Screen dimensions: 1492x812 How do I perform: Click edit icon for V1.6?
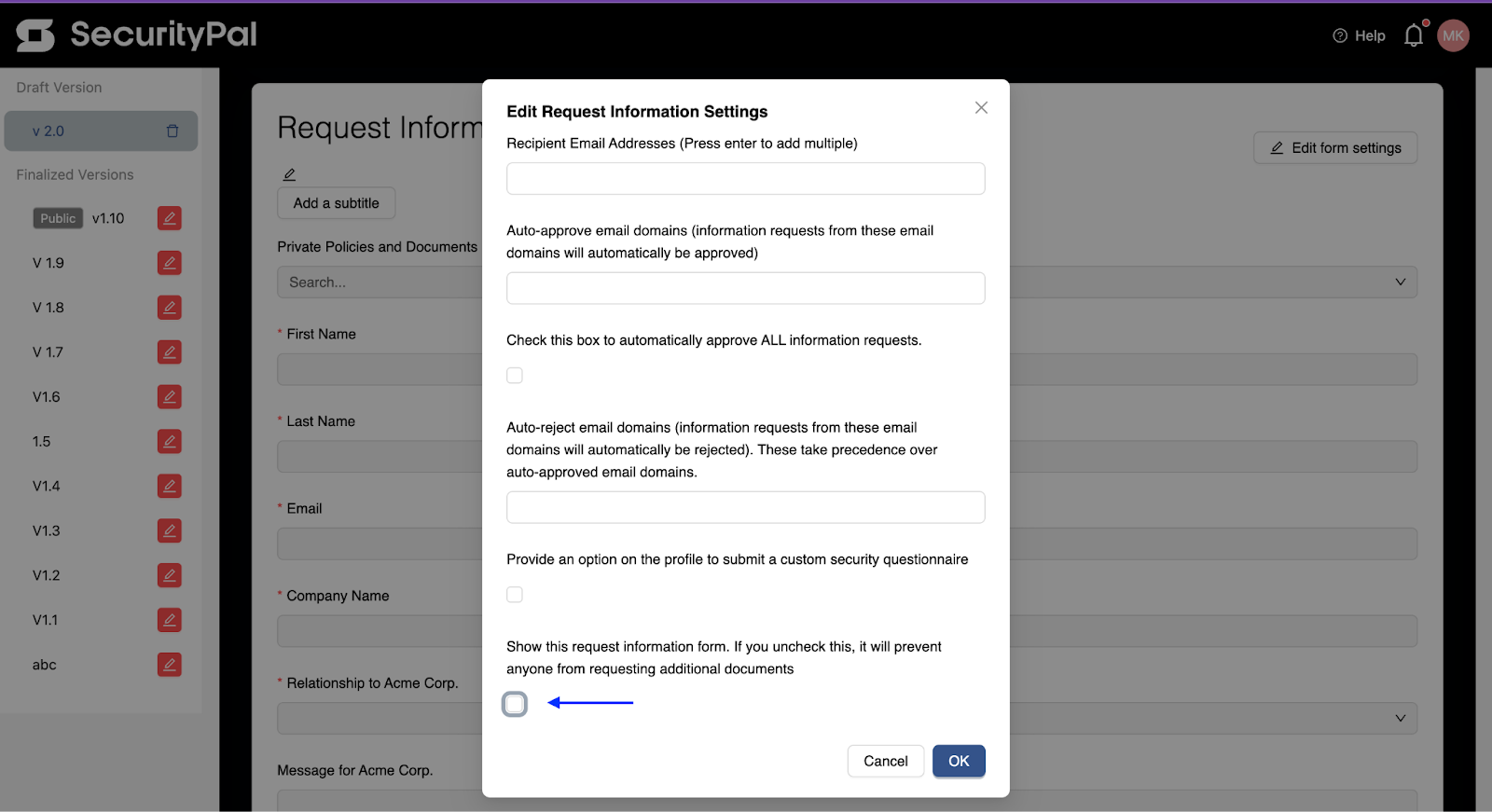pos(170,397)
